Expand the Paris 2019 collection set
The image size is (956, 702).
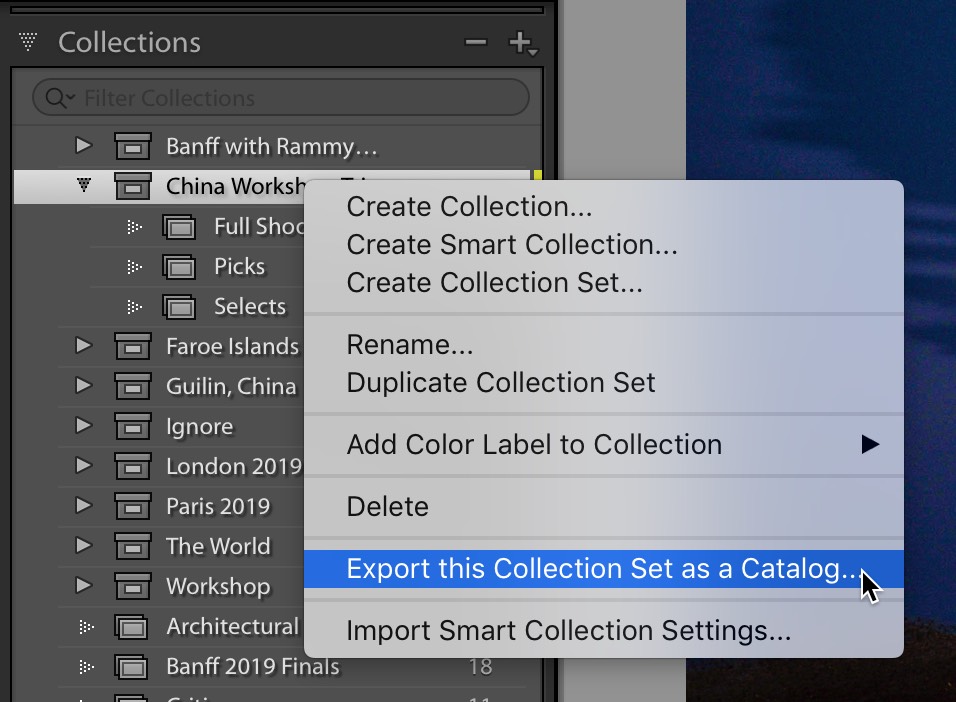point(84,505)
